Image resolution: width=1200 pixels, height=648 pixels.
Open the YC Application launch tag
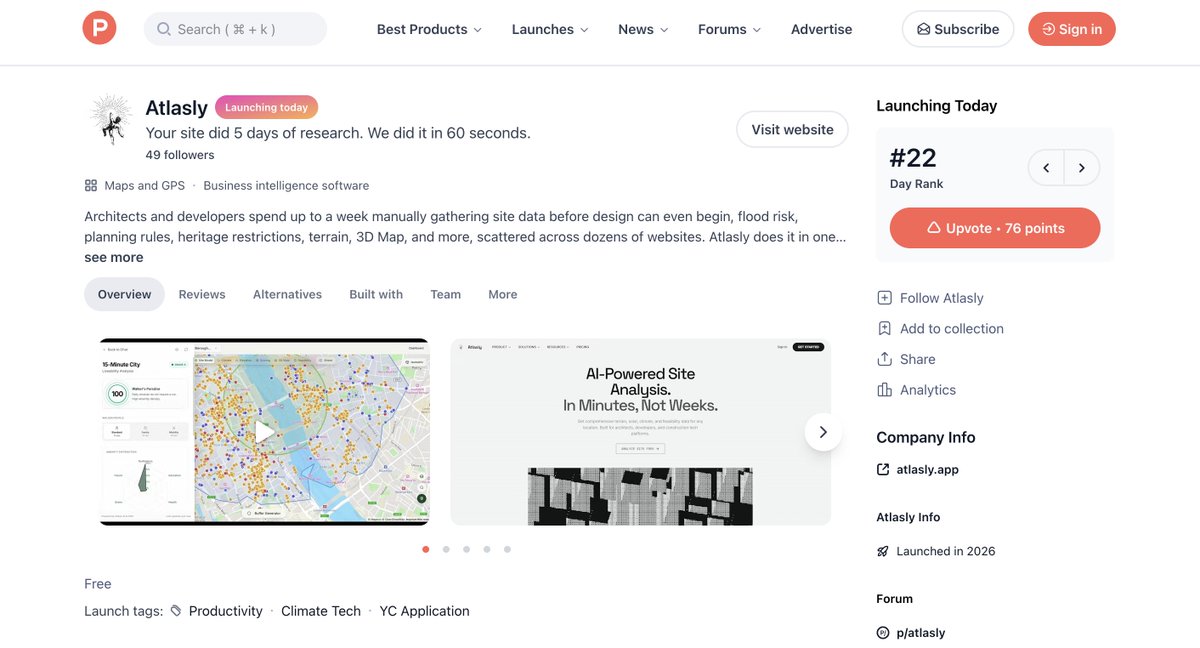pos(424,611)
